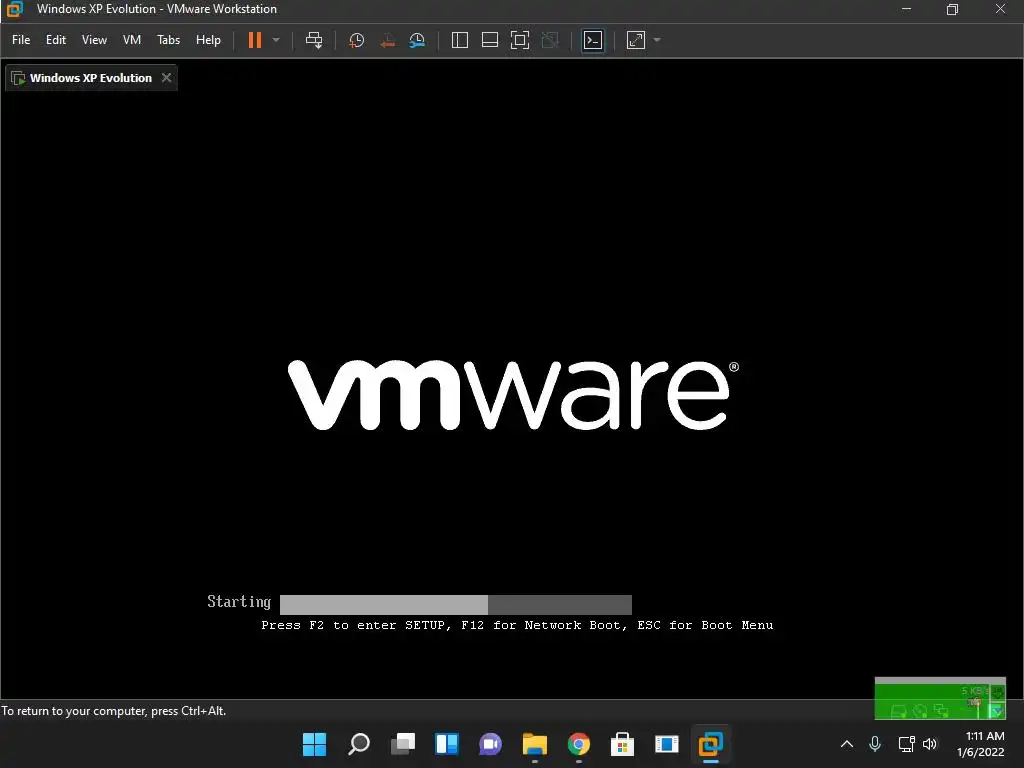This screenshot has width=1024, height=768.
Task: Open the clock showing 1:11 AM
Action: click(x=980, y=744)
